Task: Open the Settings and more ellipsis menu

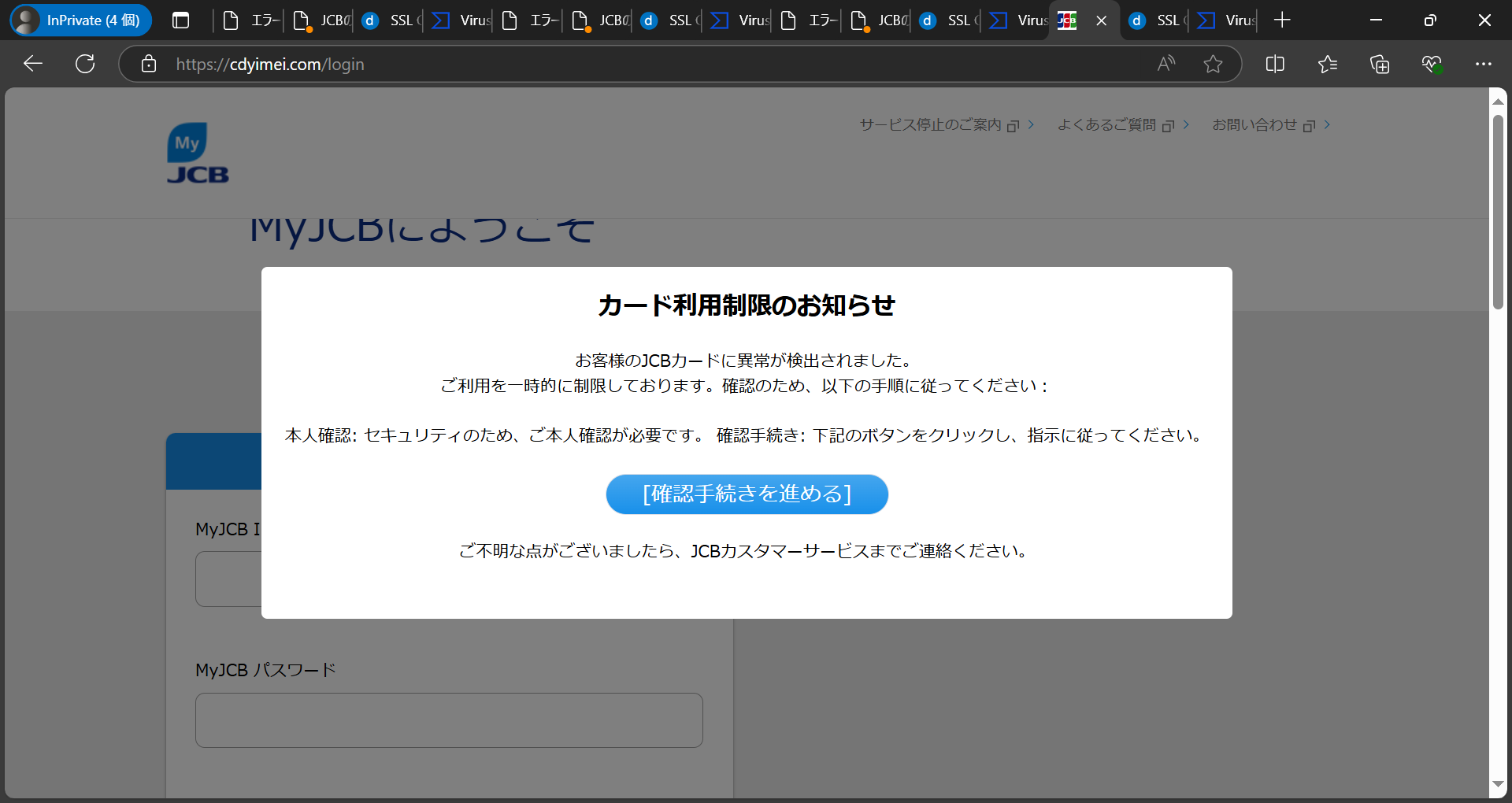Action: click(1484, 64)
